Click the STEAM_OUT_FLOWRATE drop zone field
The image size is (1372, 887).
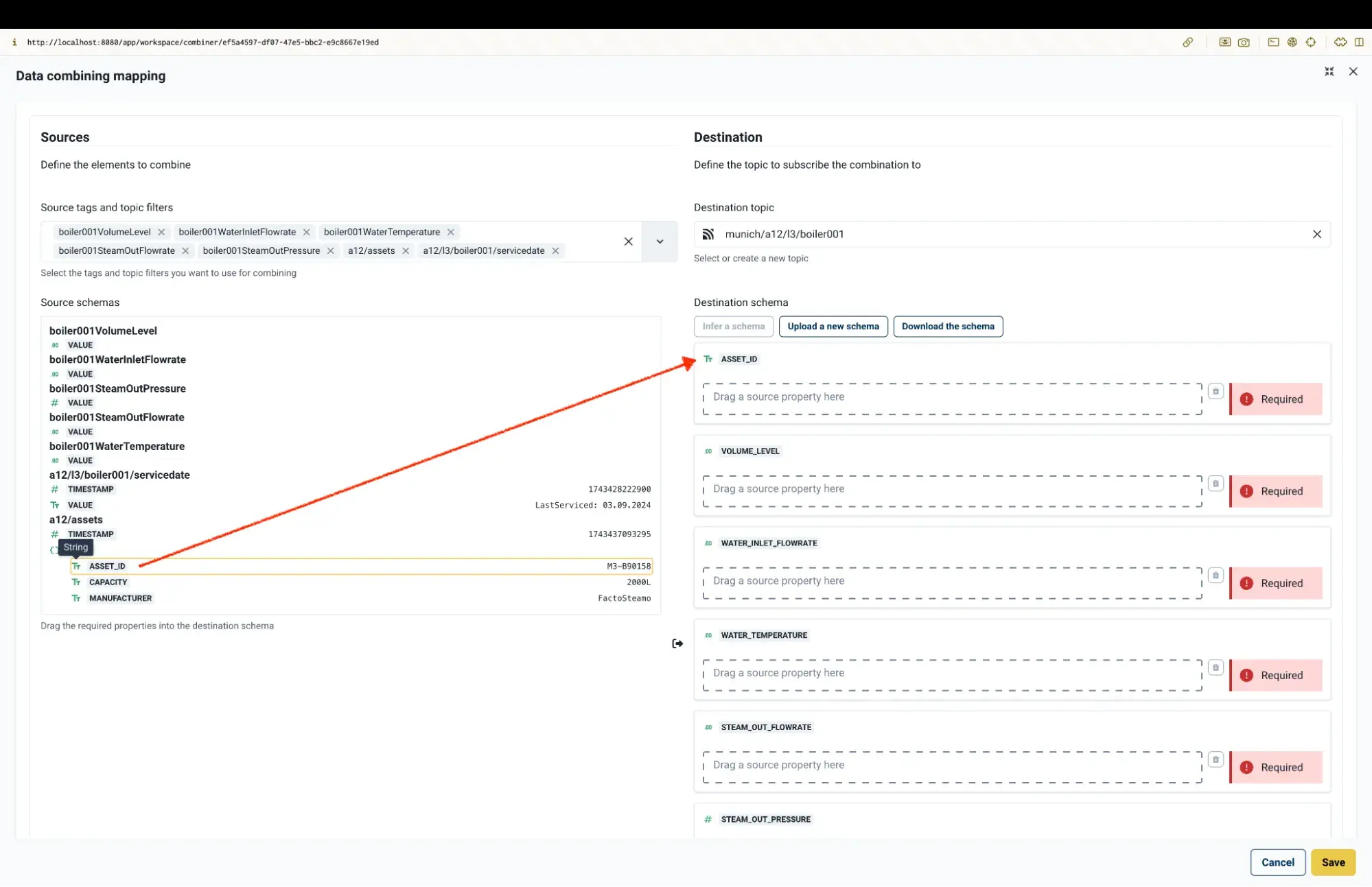pos(952,767)
